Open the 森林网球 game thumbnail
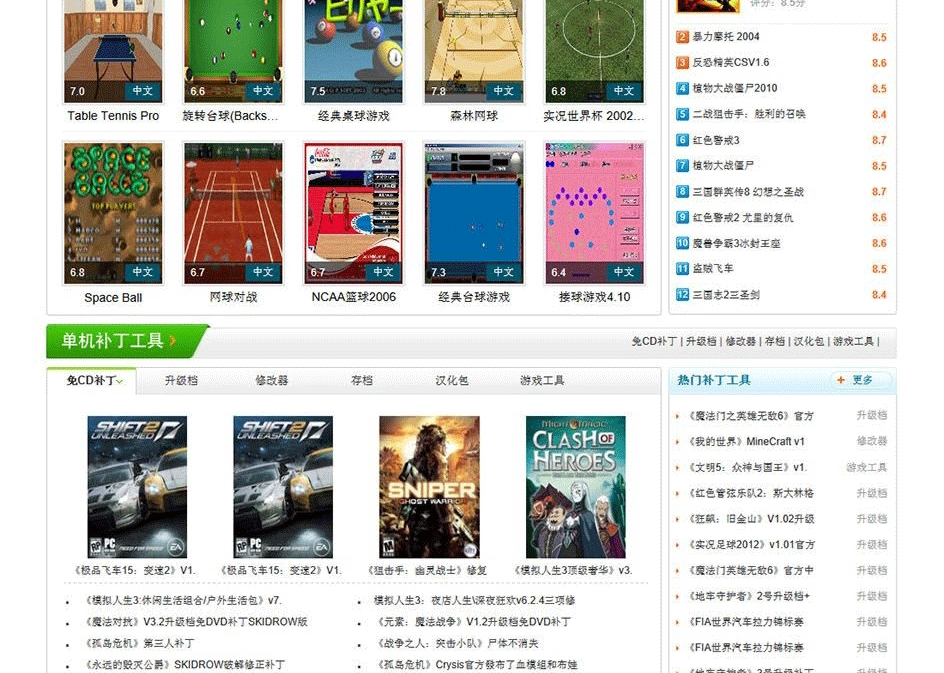944x673 pixels. point(474,51)
